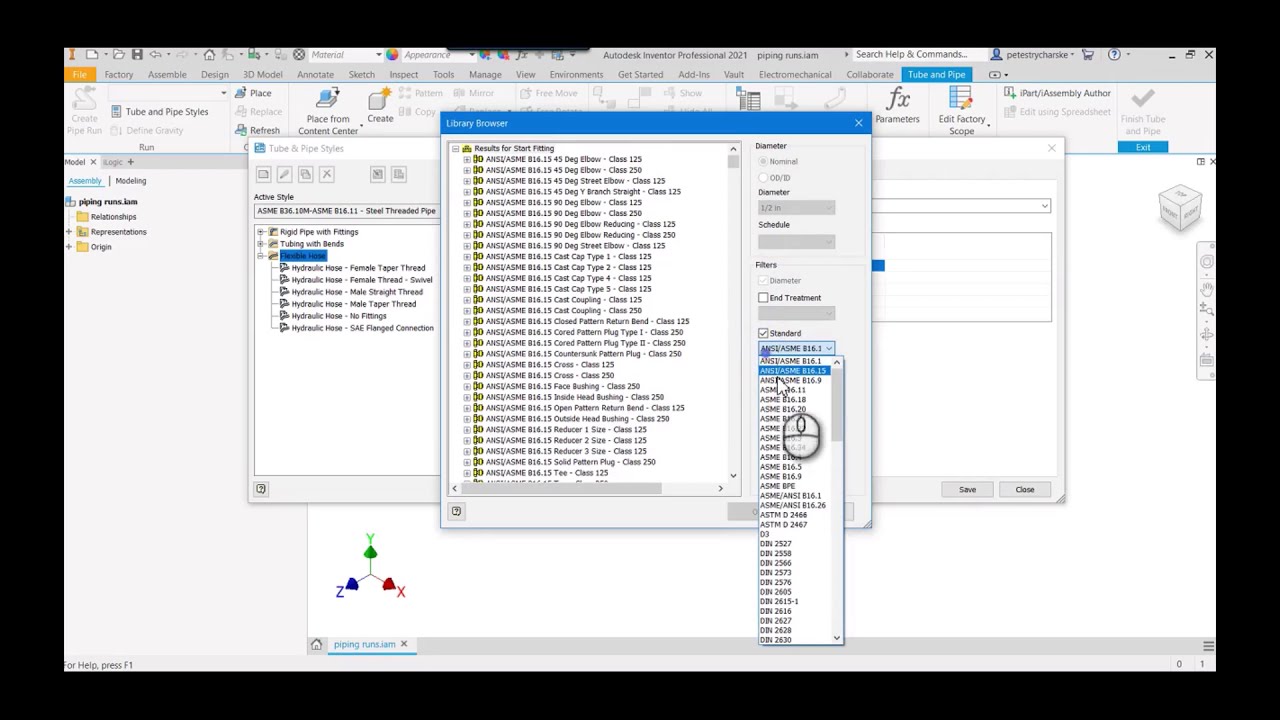Click the Save icon in quick access toolbar
Viewport: 1280px width, 720px height.
[x=137, y=54]
